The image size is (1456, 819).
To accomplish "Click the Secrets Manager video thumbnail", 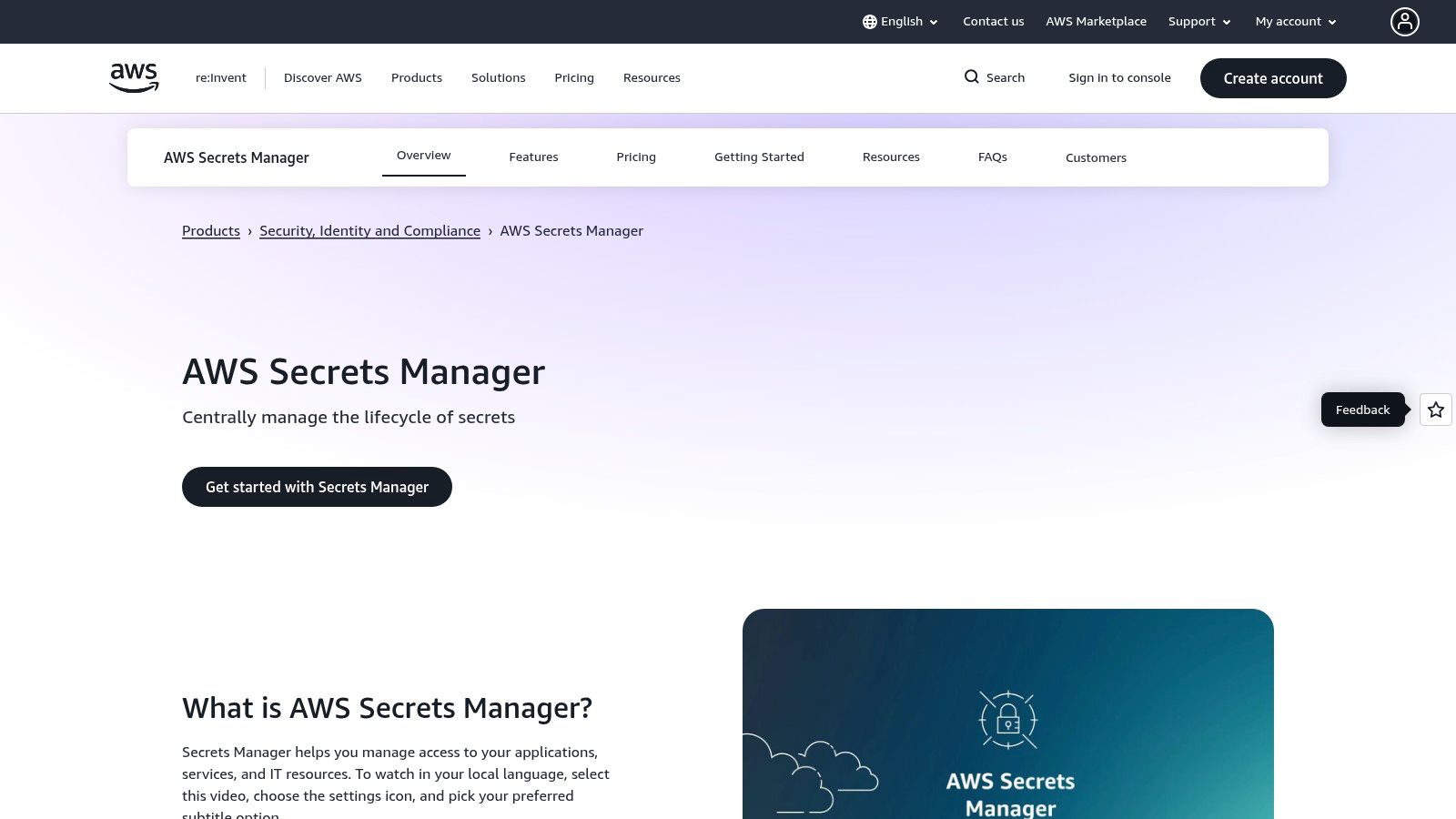I will click(1008, 719).
